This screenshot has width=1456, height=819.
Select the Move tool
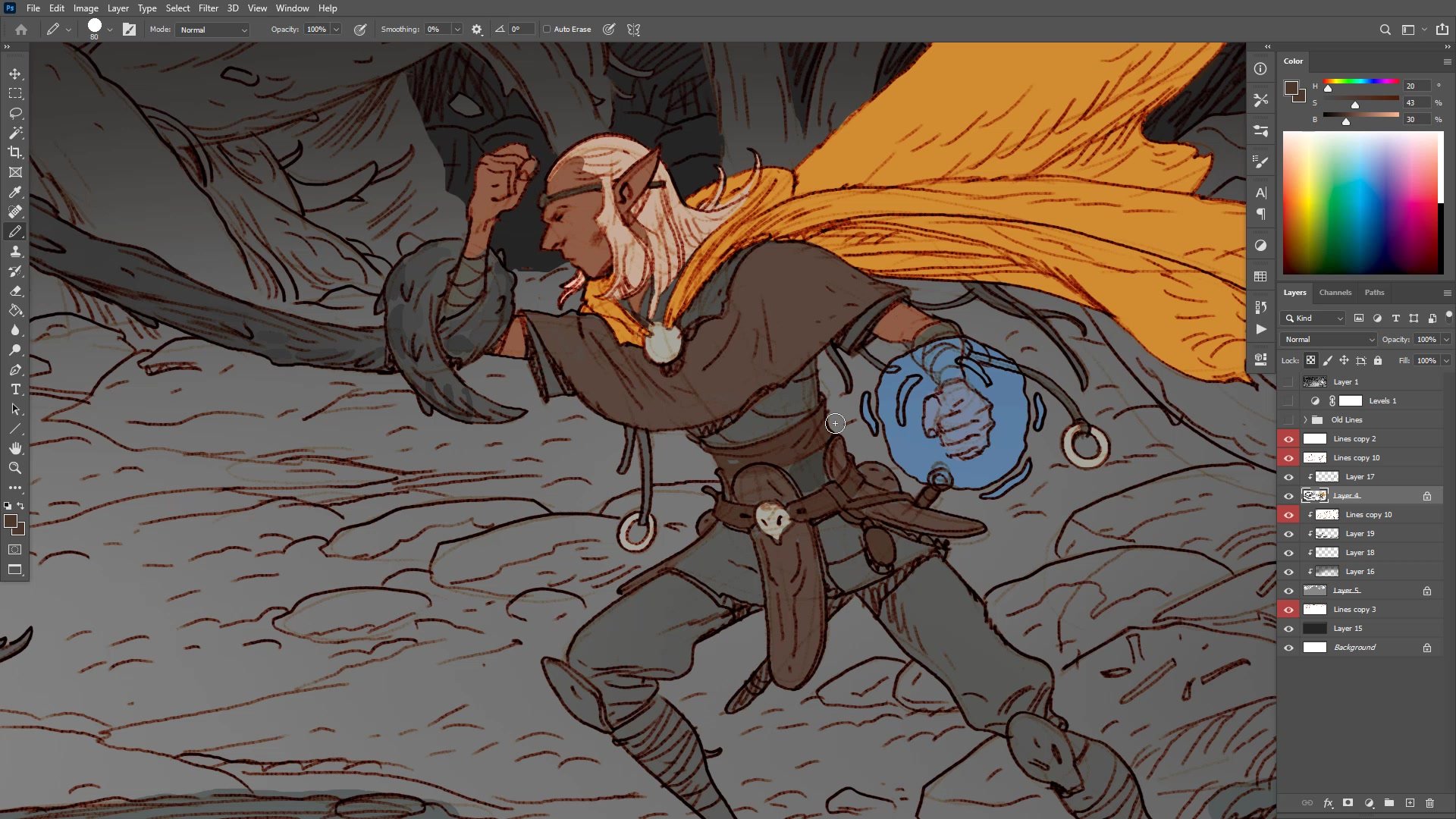tap(15, 74)
